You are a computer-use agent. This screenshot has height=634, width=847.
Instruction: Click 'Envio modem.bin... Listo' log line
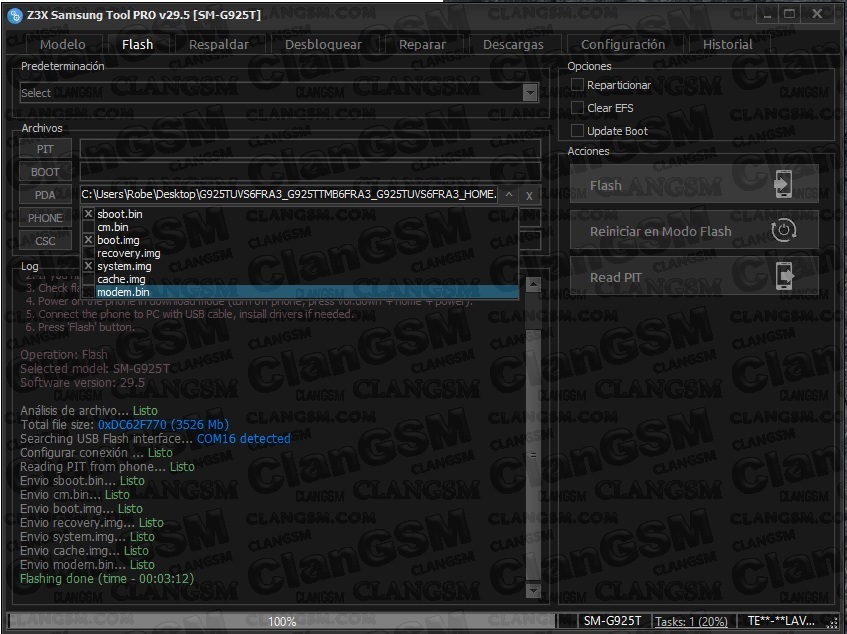point(88,565)
